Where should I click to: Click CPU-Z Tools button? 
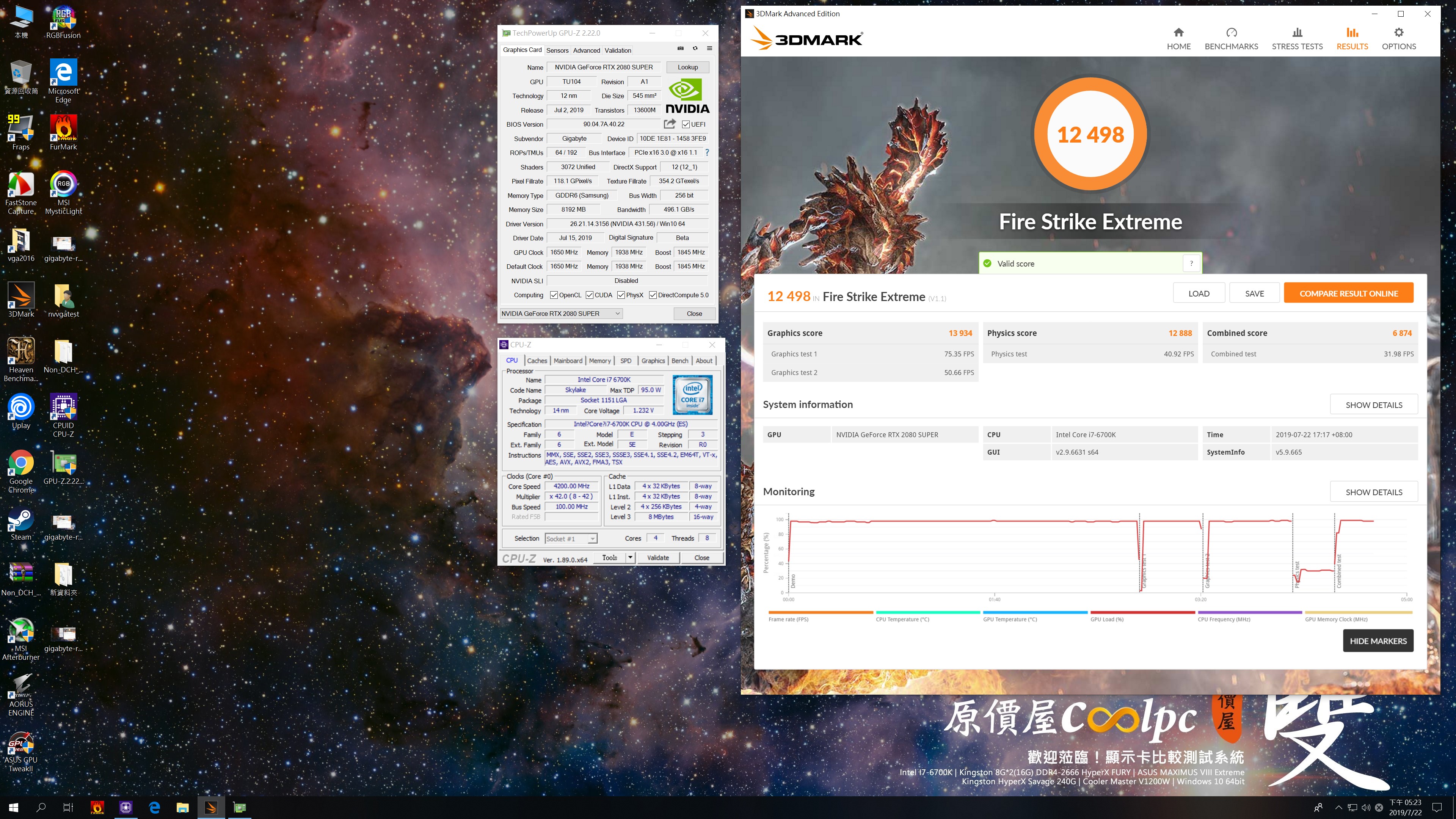point(610,558)
